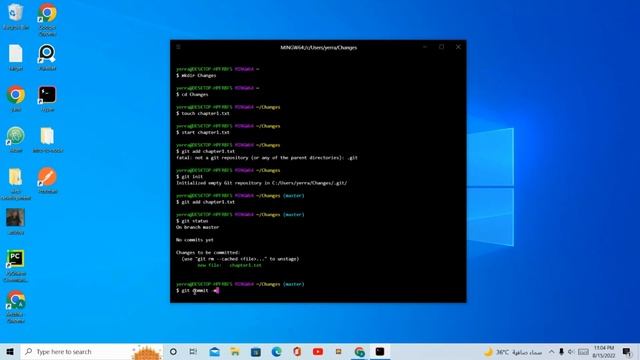This screenshot has height=360, width=640.
Task: Open the orange Postman desktop shortcut
Action: pos(47,180)
